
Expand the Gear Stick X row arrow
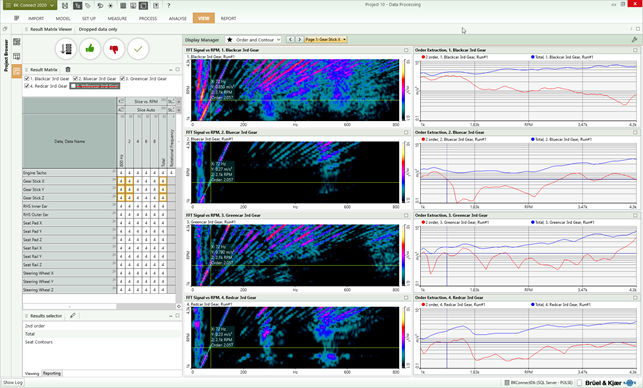point(114,180)
